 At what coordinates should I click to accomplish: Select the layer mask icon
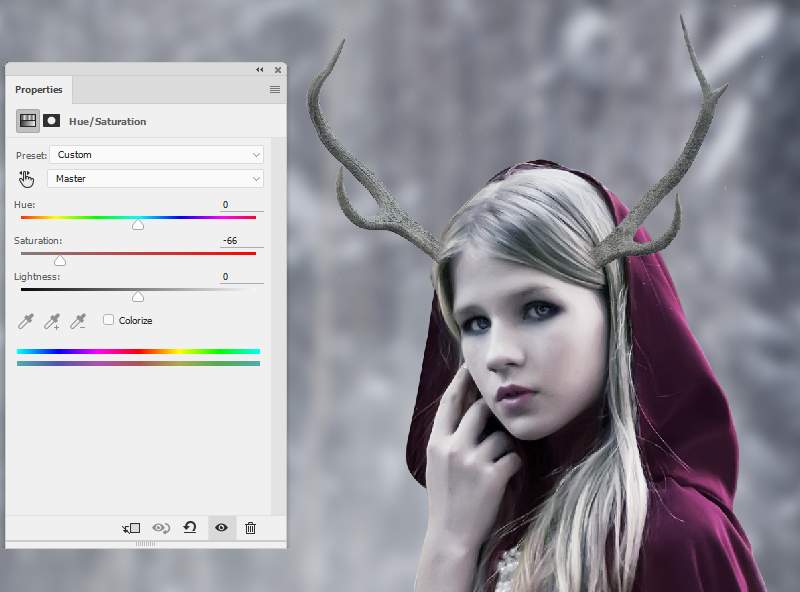51,121
